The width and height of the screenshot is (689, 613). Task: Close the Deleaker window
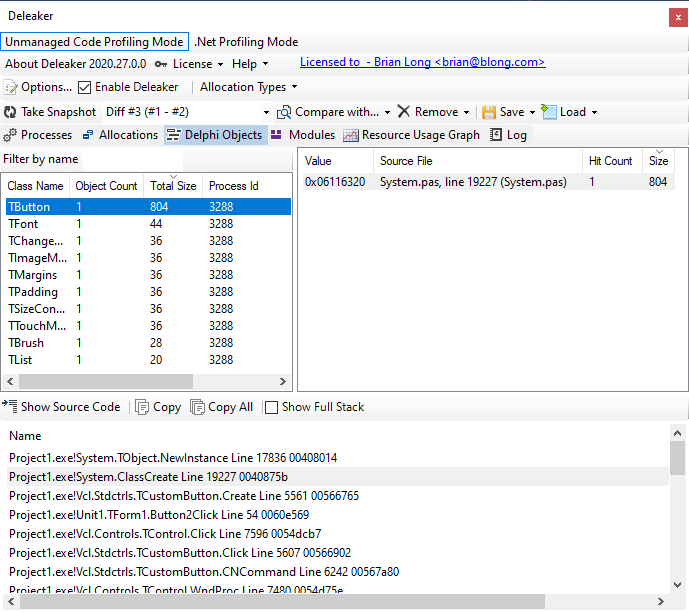pyautogui.click(x=678, y=18)
